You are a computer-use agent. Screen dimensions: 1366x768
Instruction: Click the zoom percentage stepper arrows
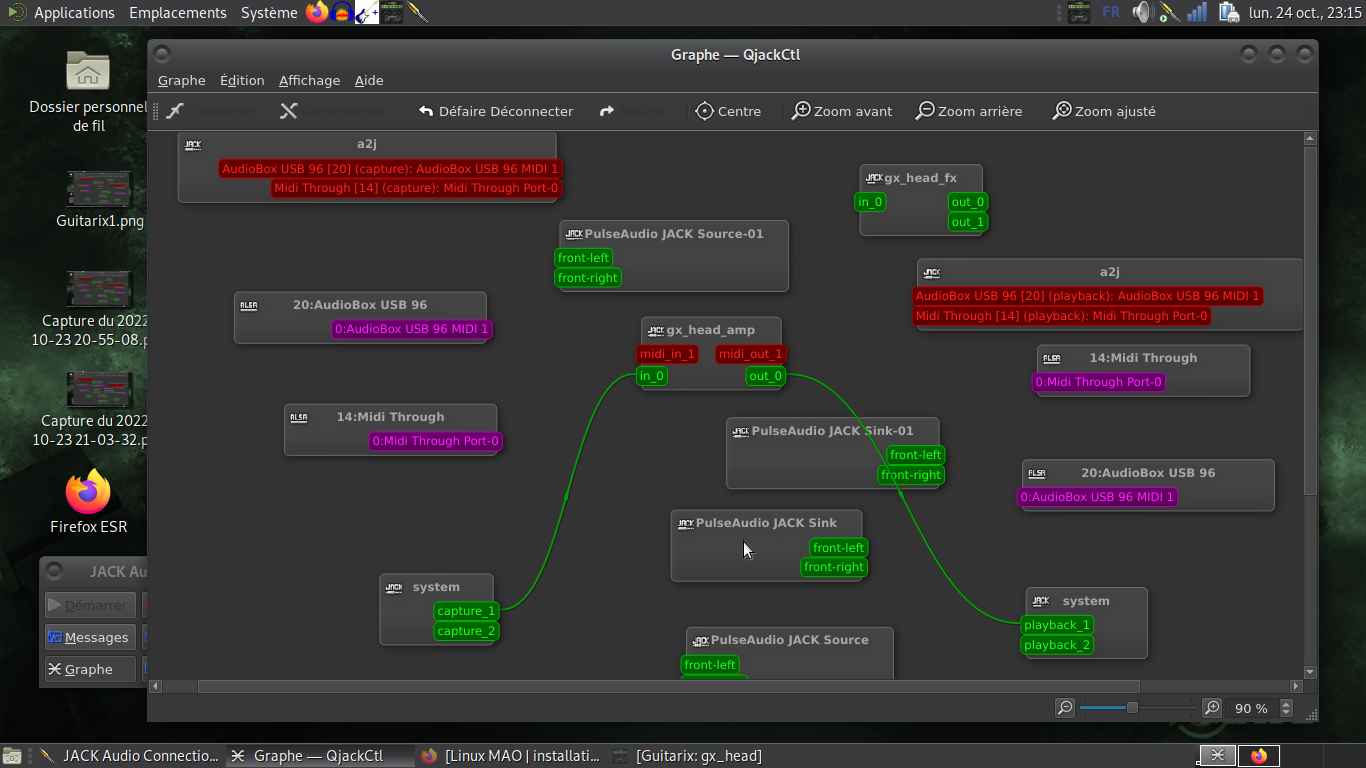pyautogui.click(x=1287, y=708)
